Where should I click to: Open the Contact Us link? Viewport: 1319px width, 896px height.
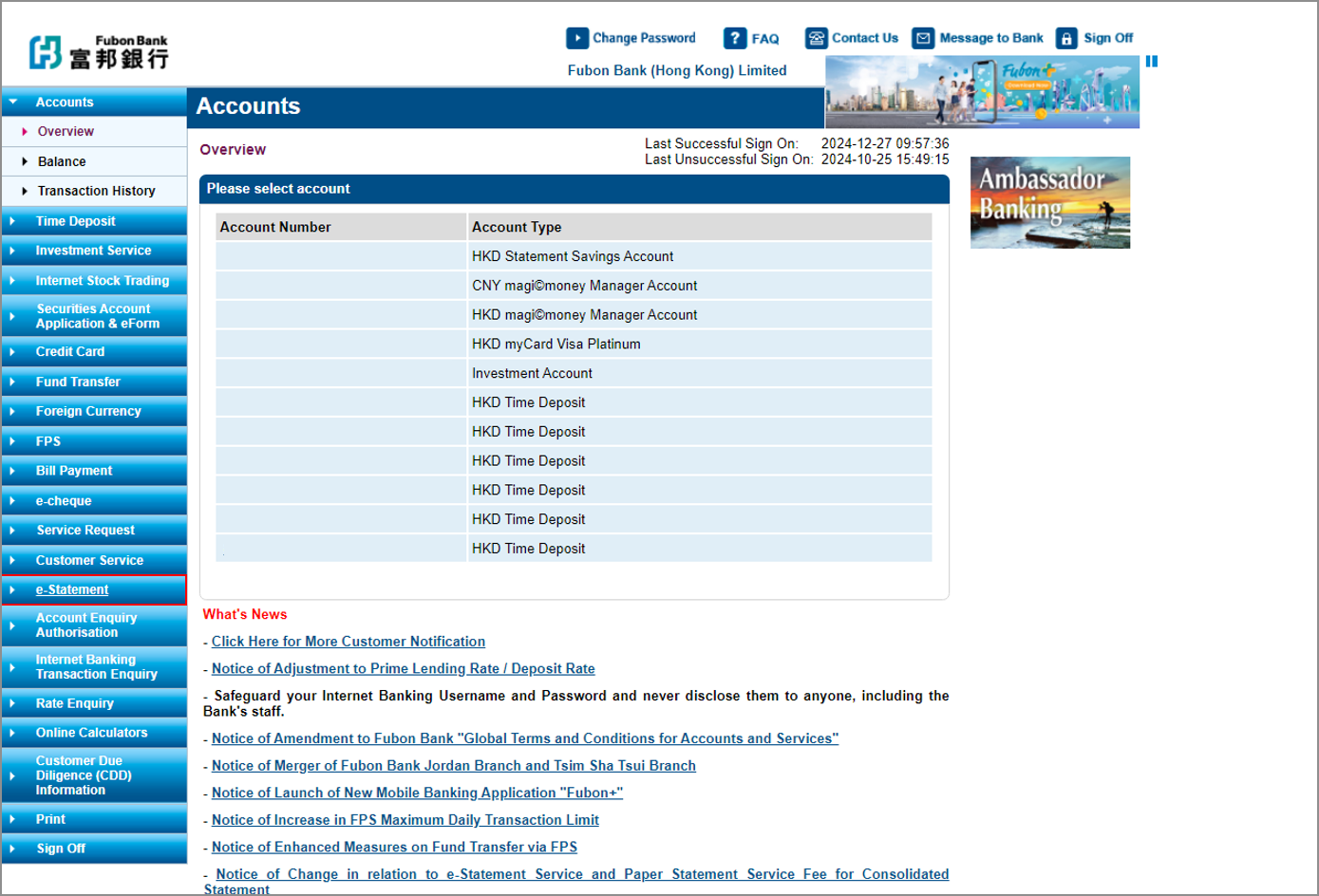(x=865, y=38)
